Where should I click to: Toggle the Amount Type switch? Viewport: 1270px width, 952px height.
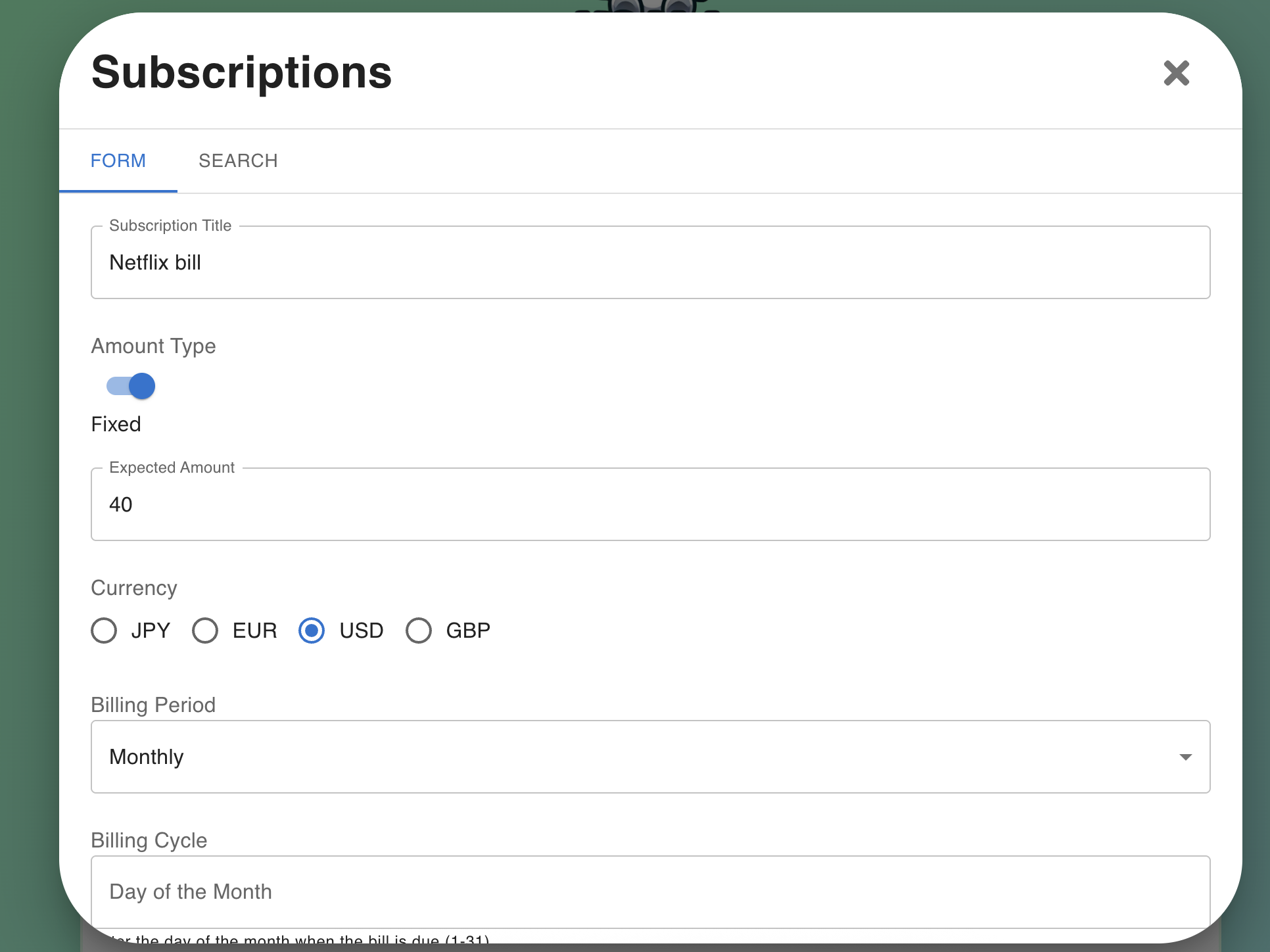tap(131, 386)
